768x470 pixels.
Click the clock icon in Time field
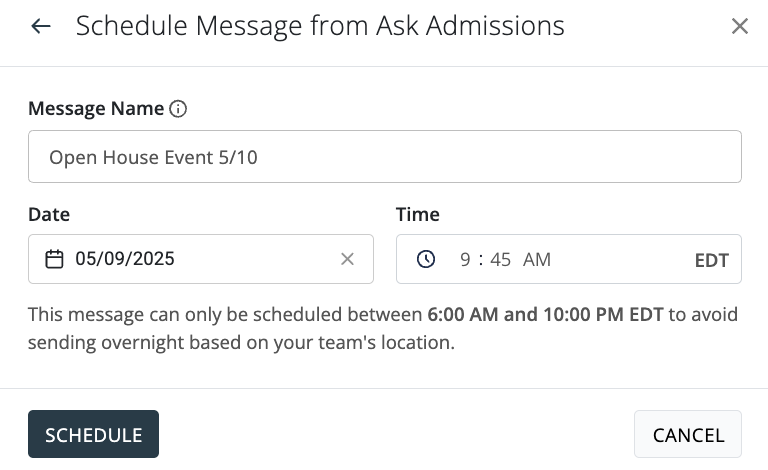pyautogui.click(x=426, y=259)
